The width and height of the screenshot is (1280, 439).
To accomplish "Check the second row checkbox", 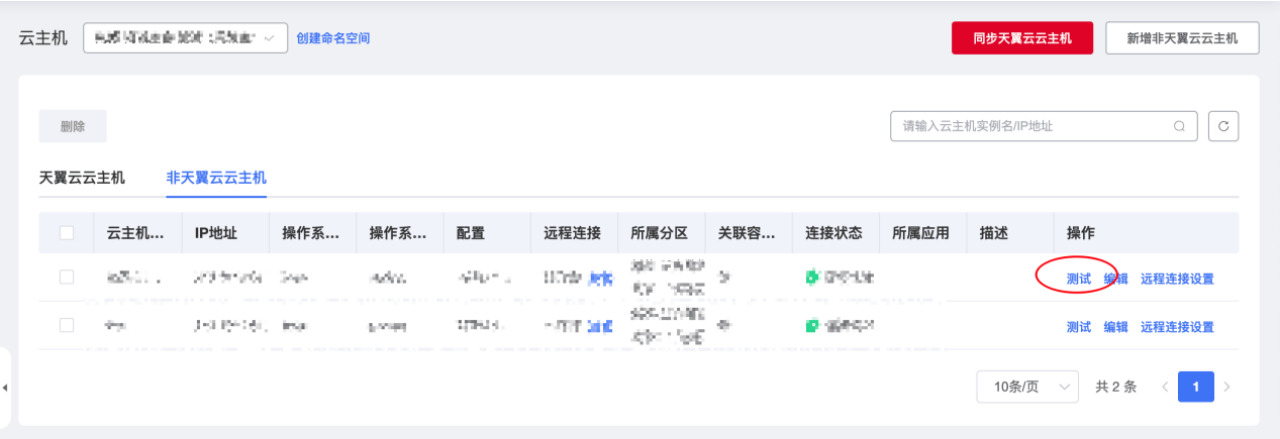I will 67,326.
